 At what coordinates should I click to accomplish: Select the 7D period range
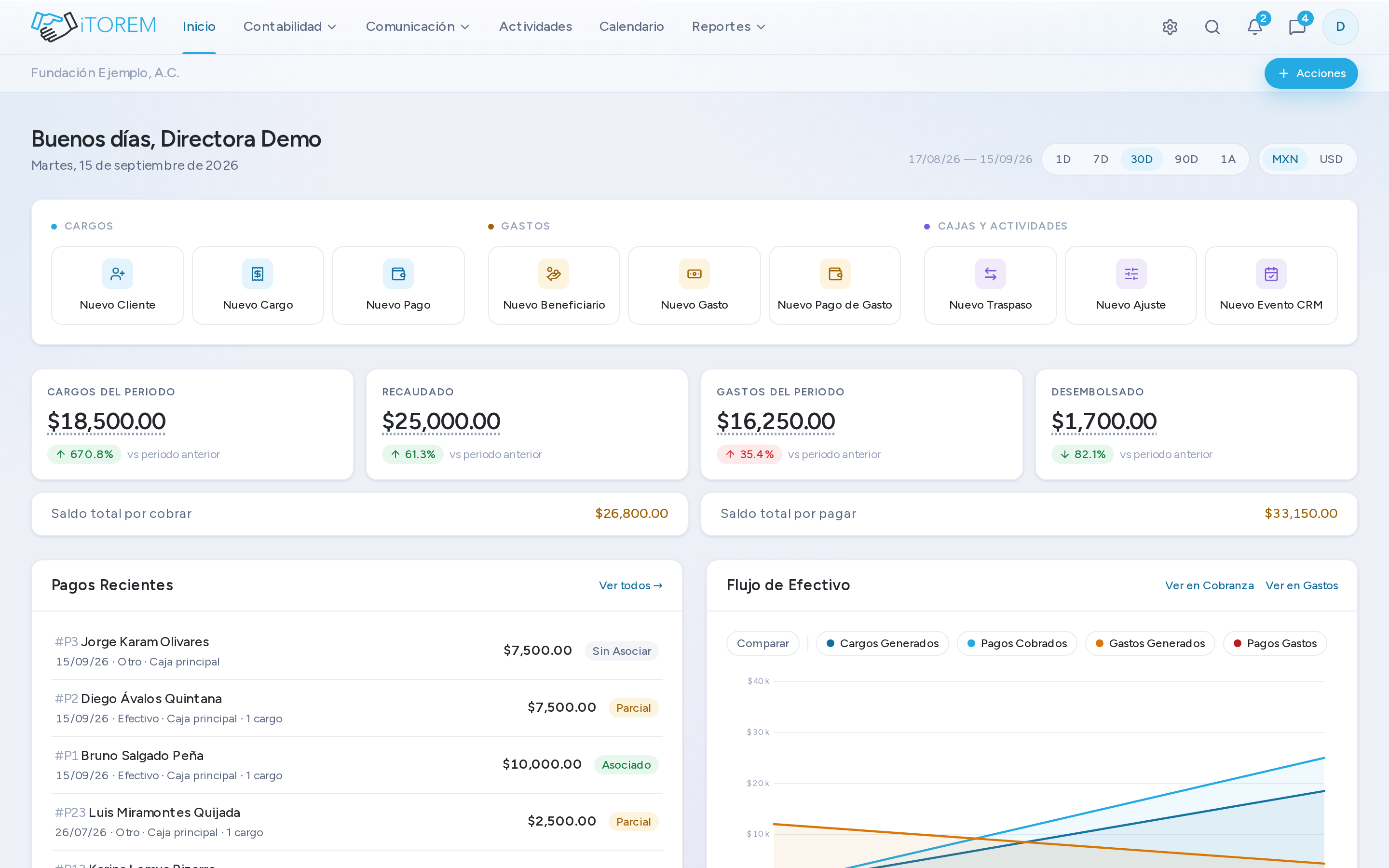coord(1101,159)
